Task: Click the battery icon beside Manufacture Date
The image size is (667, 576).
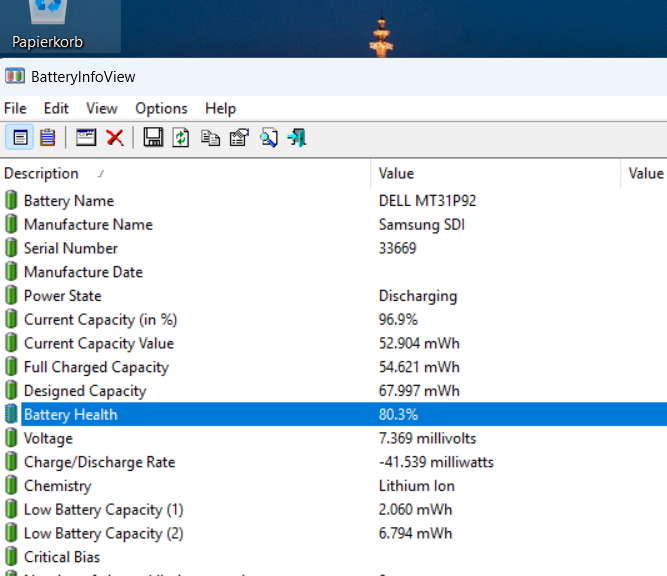Action: coord(11,272)
